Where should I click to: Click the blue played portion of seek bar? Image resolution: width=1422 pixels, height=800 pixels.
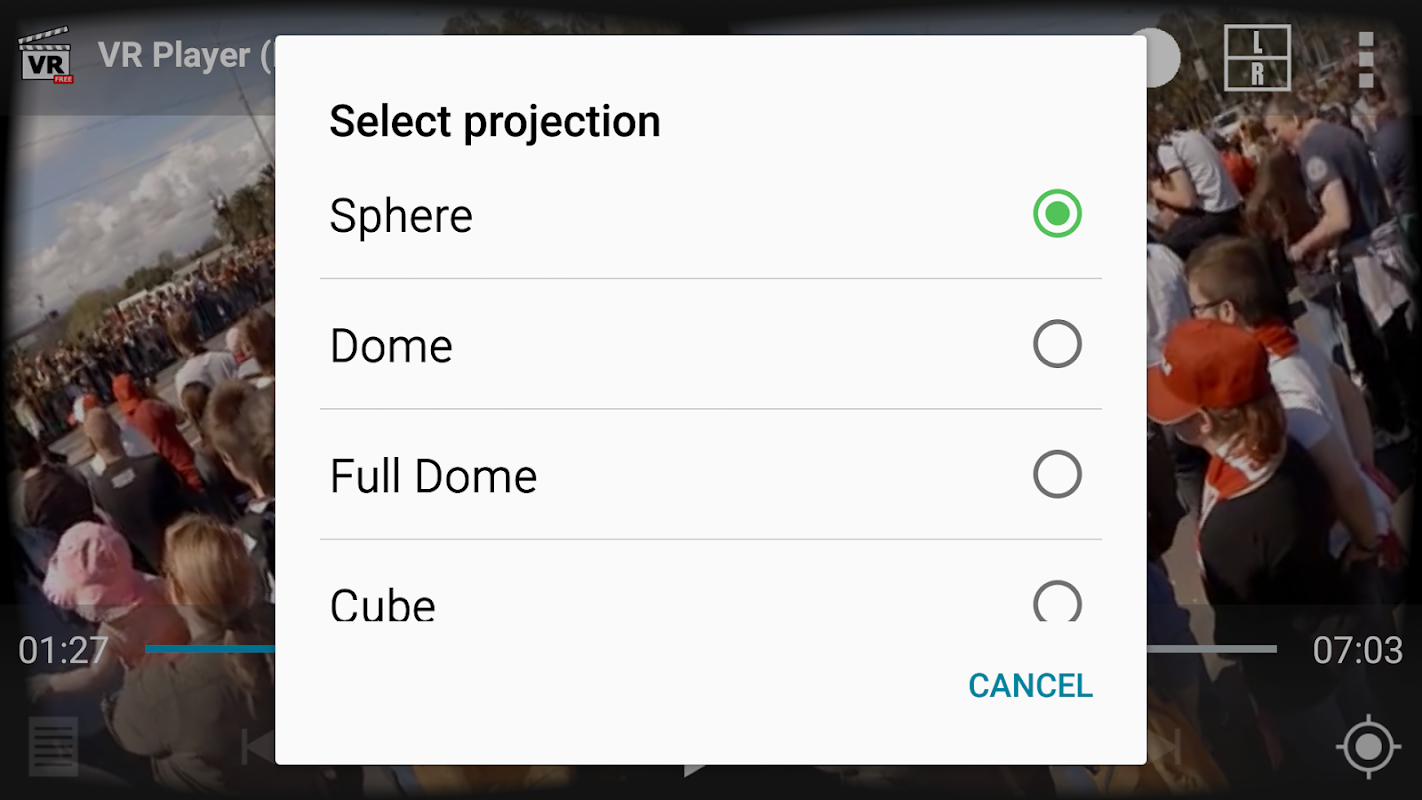click(x=210, y=649)
